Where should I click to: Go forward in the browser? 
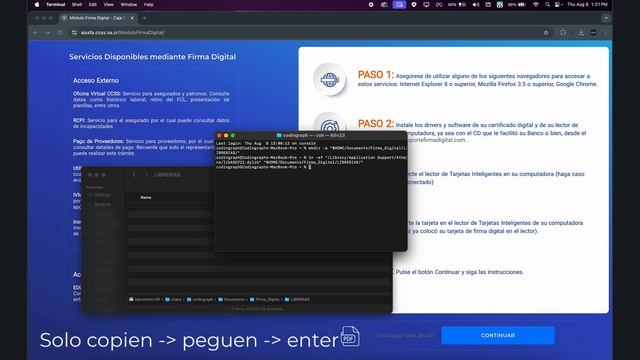pyautogui.click(x=47, y=33)
